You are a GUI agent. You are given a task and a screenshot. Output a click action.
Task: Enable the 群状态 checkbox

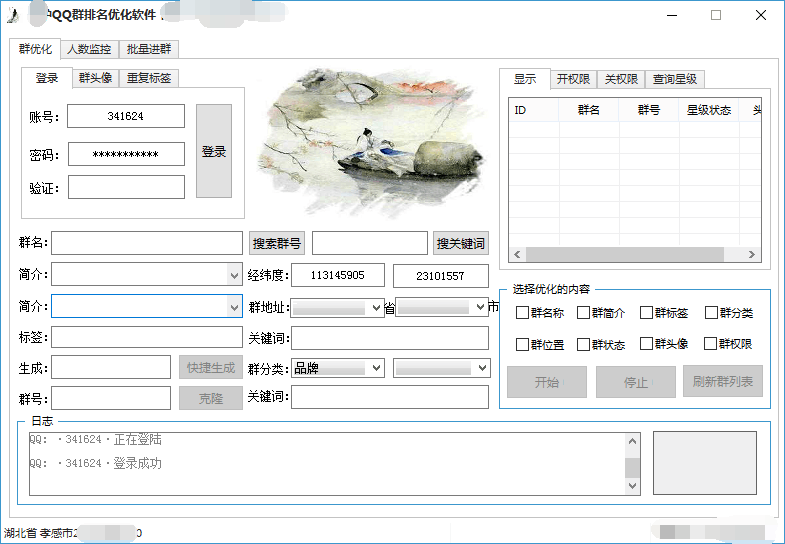(583, 344)
